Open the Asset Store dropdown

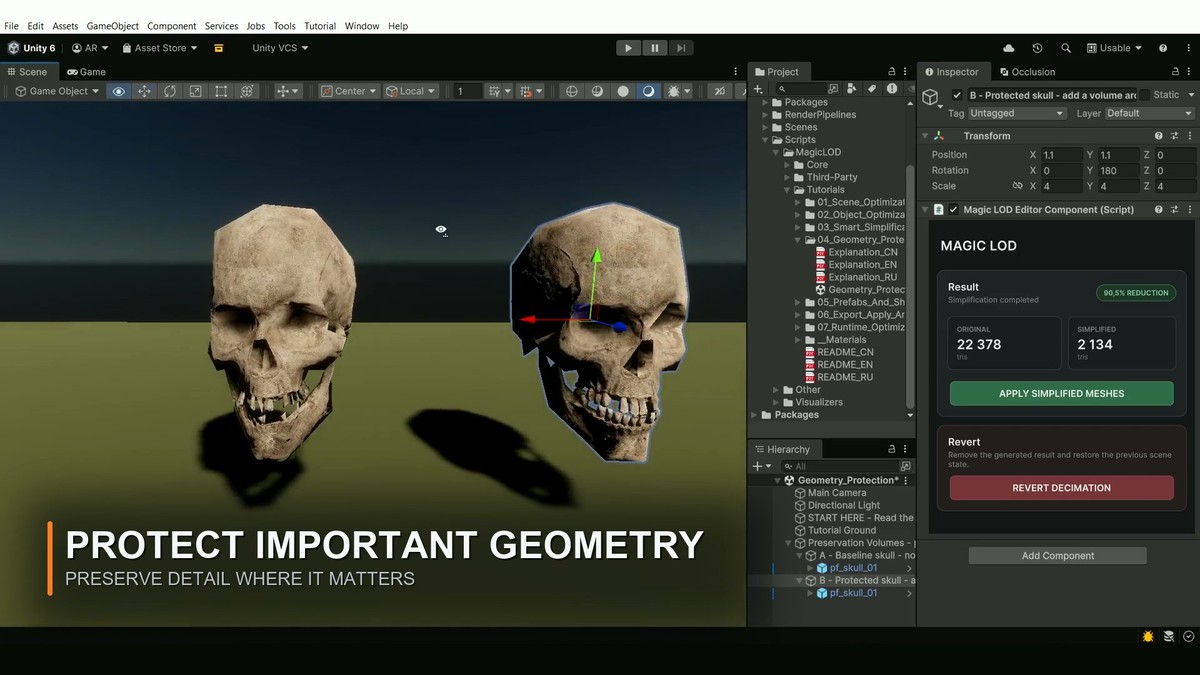(x=159, y=48)
